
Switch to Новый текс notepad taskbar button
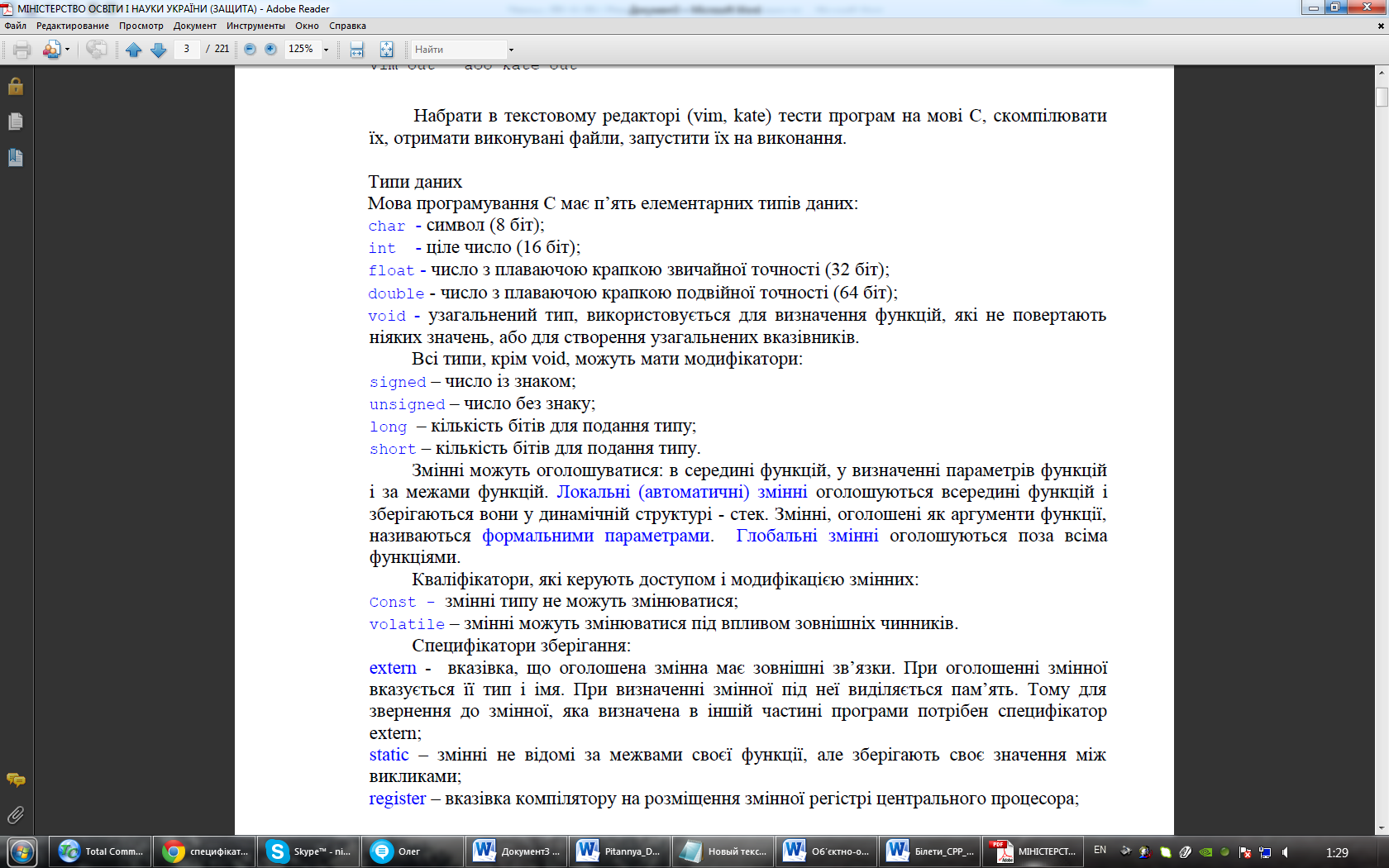coord(723,851)
